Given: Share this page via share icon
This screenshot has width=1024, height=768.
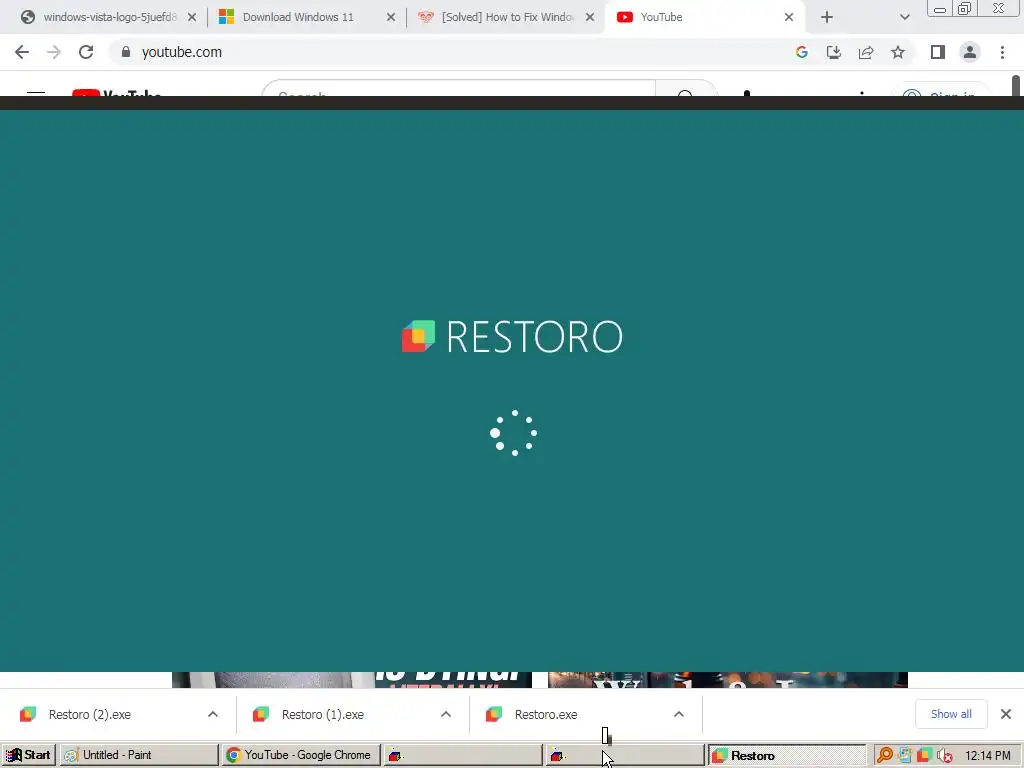Looking at the screenshot, I should click(x=866, y=52).
